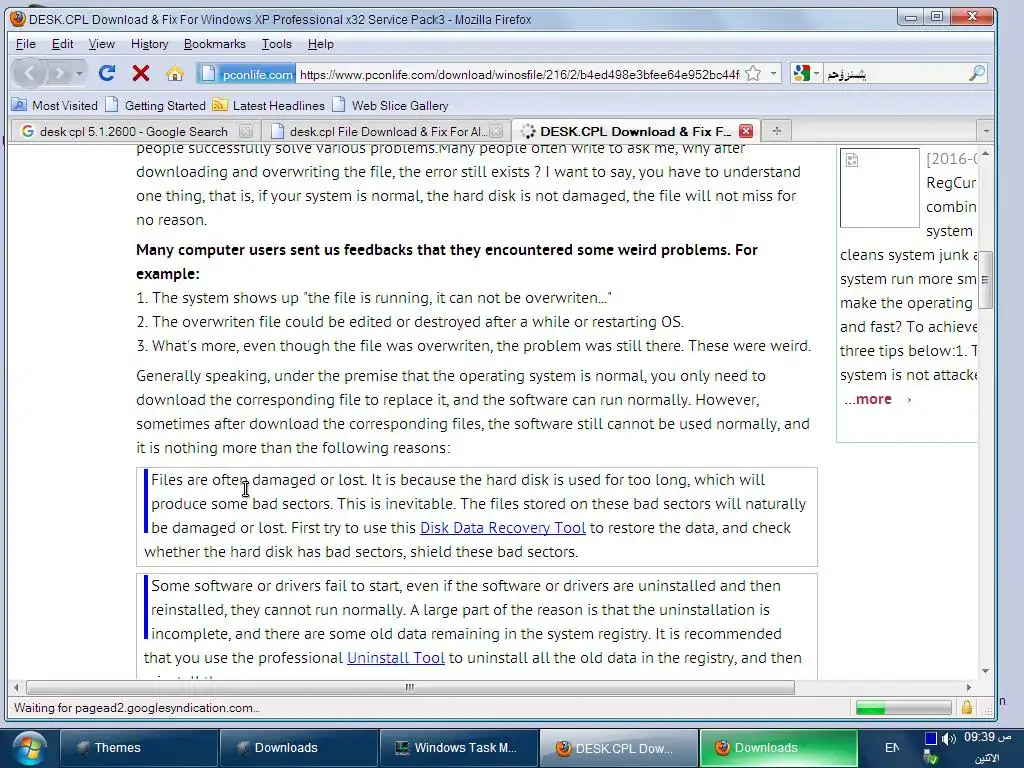Click the Firefox icon in the title bar
Screen dimensions: 1024x768
click(18, 18)
